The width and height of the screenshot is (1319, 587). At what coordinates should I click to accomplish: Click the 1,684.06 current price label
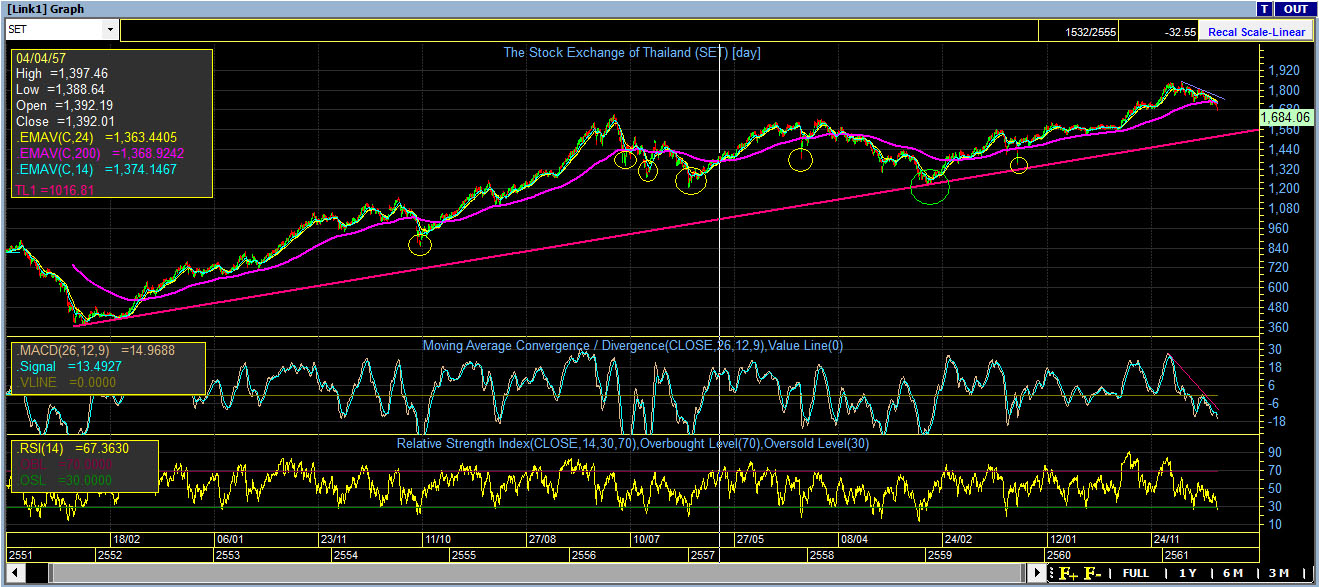click(1285, 117)
